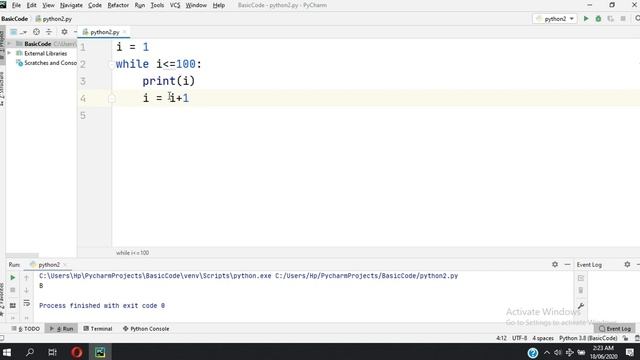Expand the External Libraries node
The image size is (640, 360).
tap(9, 53)
